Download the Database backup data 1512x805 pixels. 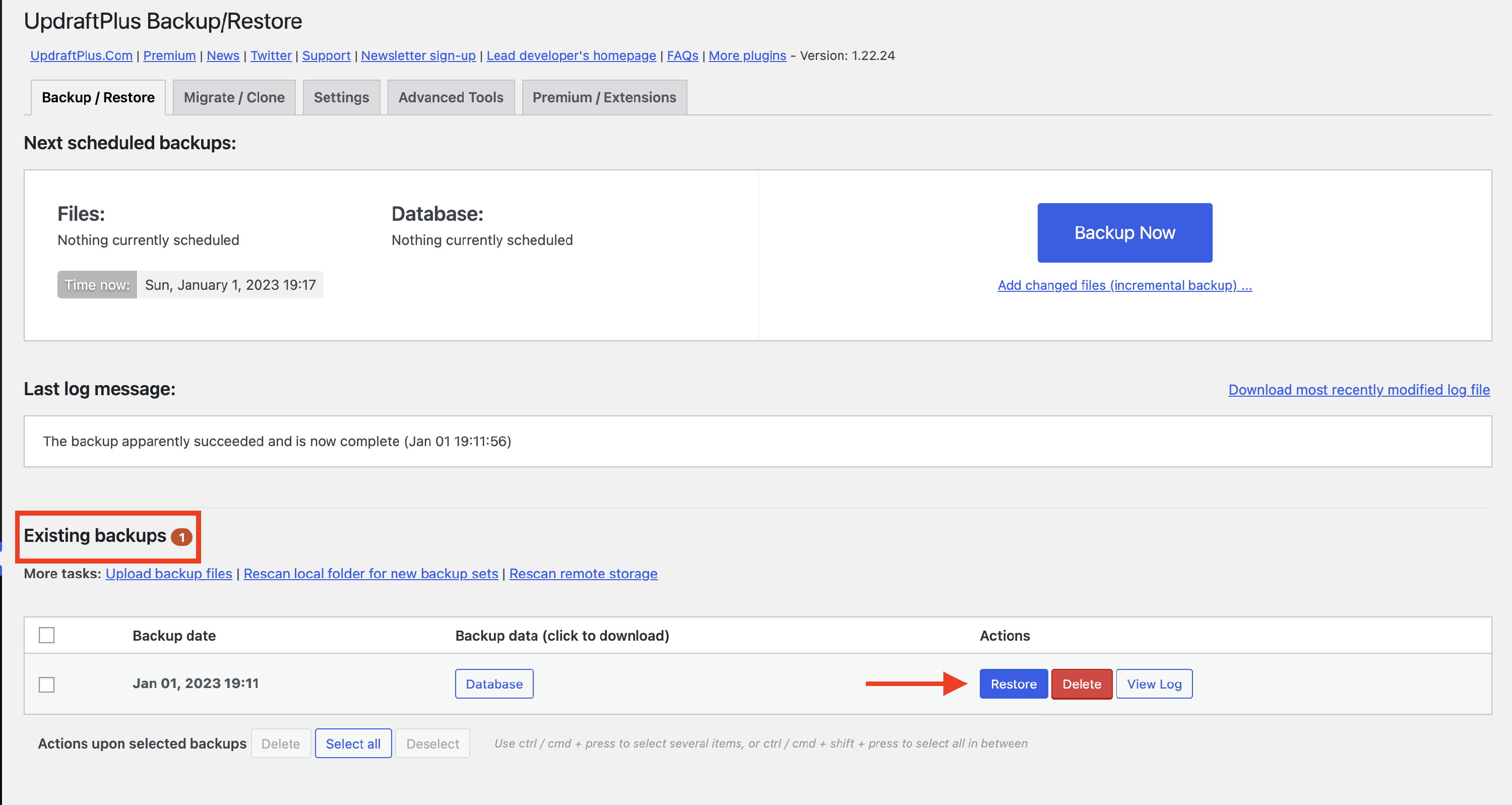(493, 684)
